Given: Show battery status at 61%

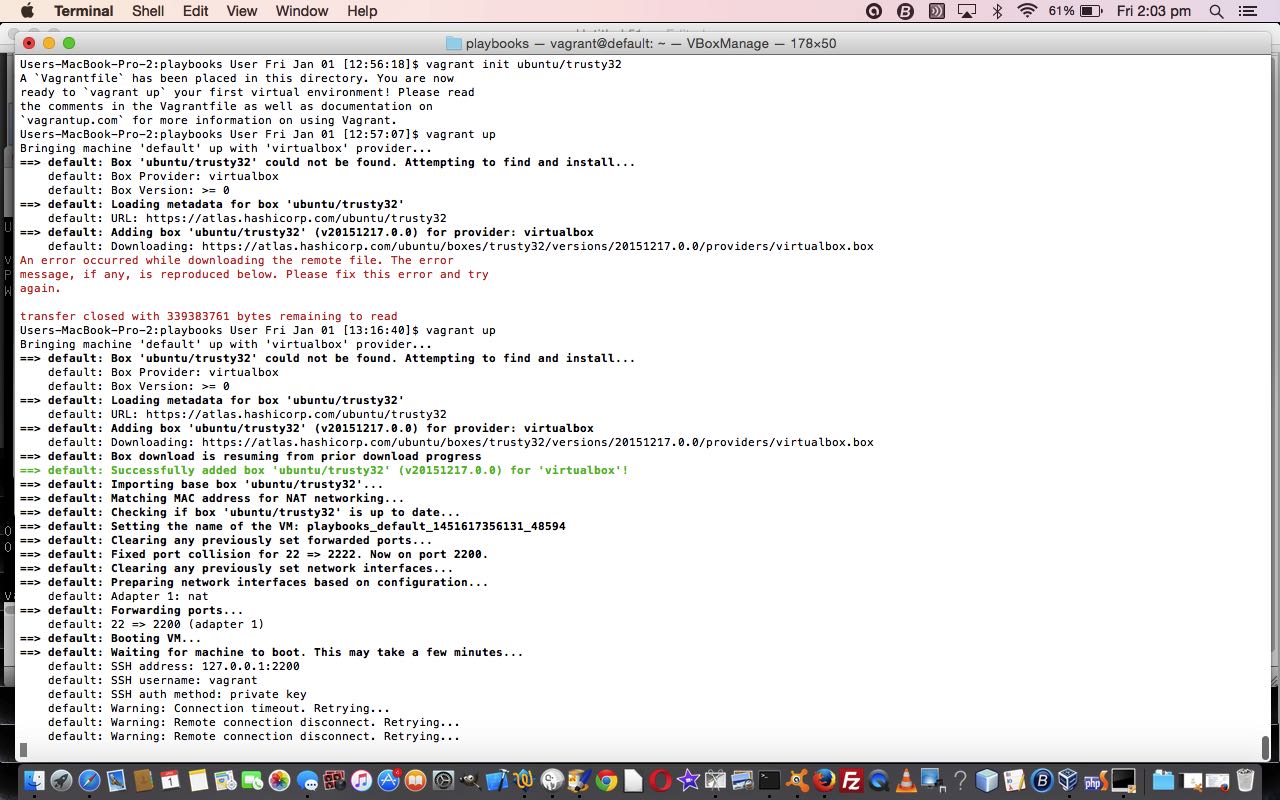Looking at the screenshot, I should click(1076, 11).
